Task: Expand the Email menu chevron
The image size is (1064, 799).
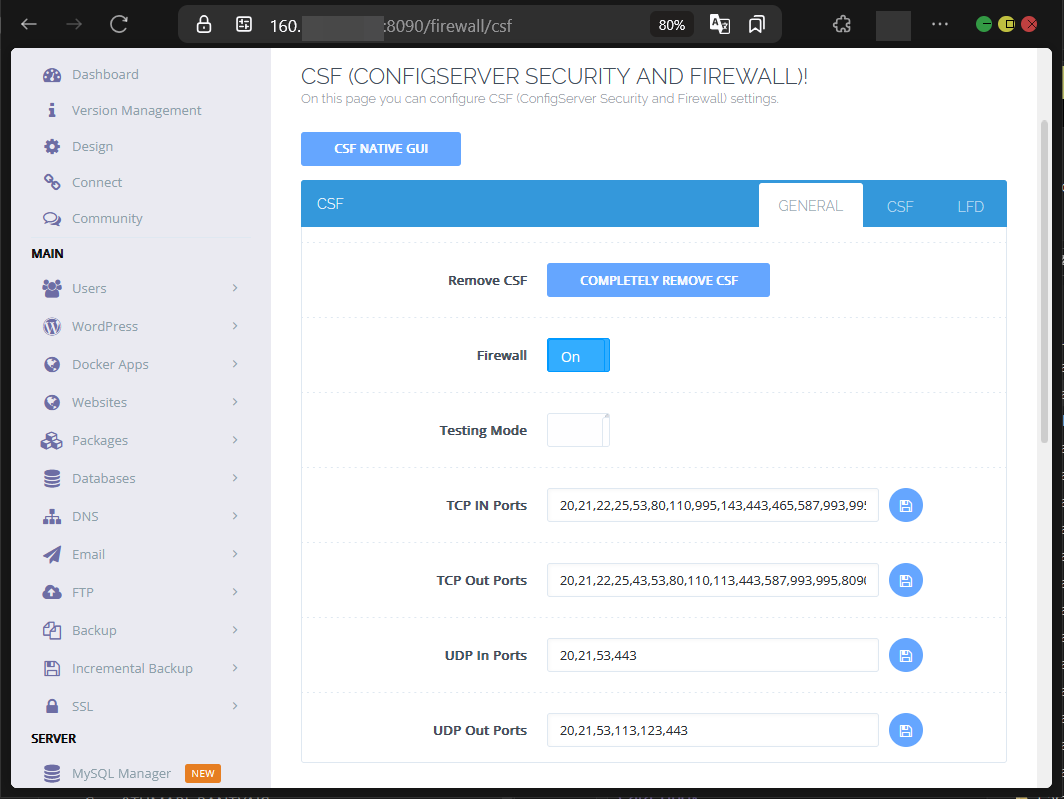Action: (x=235, y=554)
